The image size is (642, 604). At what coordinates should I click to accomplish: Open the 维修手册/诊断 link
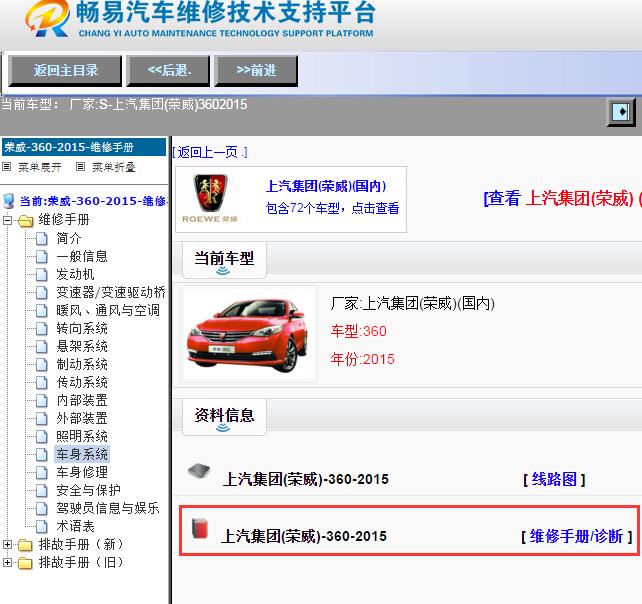tap(576, 536)
